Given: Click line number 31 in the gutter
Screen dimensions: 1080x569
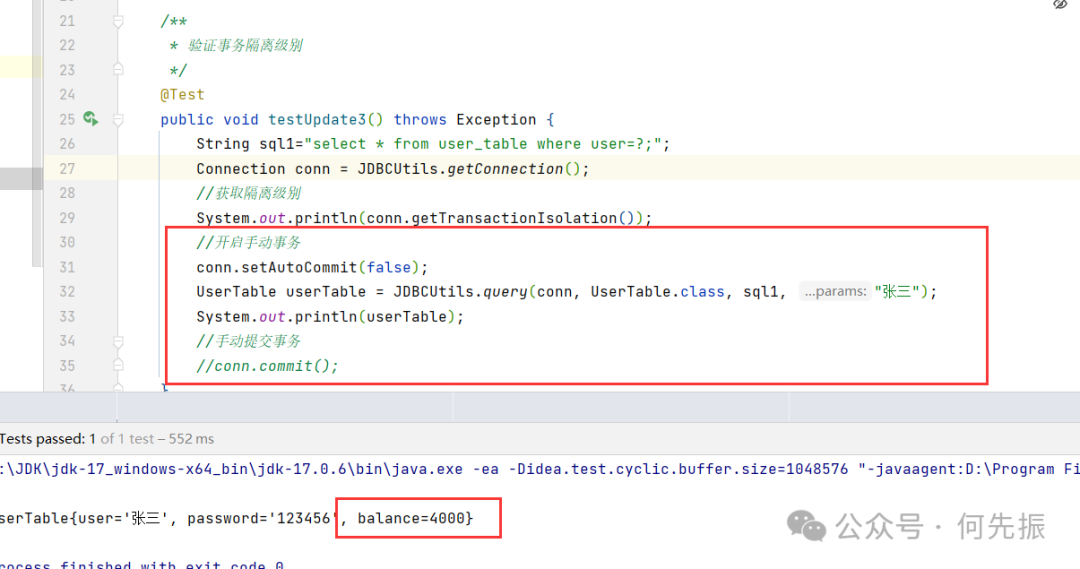Looking at the screenshot, I should click(67, 267).
